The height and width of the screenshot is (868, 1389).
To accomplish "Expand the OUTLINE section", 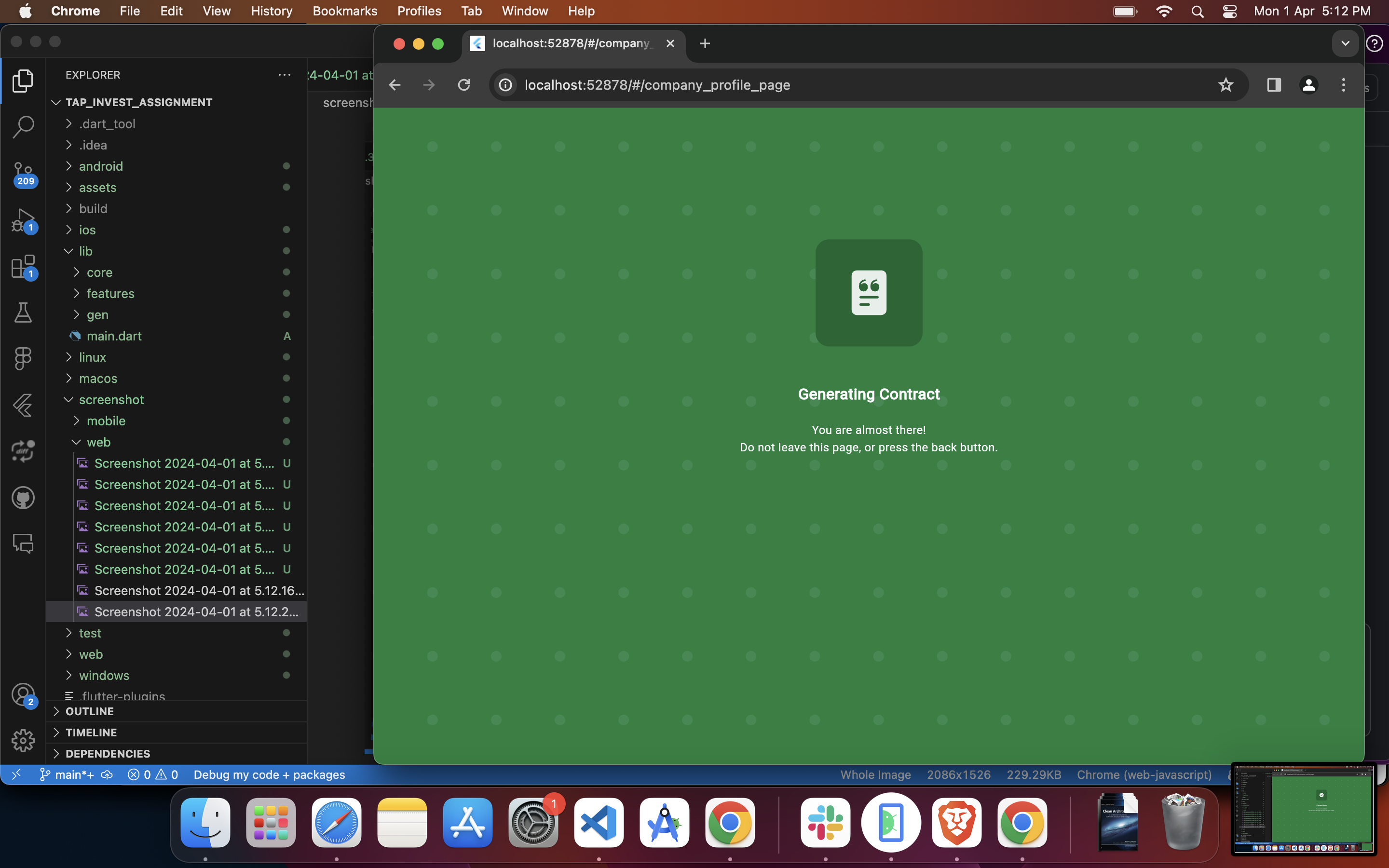I will [x=90, y=711].
